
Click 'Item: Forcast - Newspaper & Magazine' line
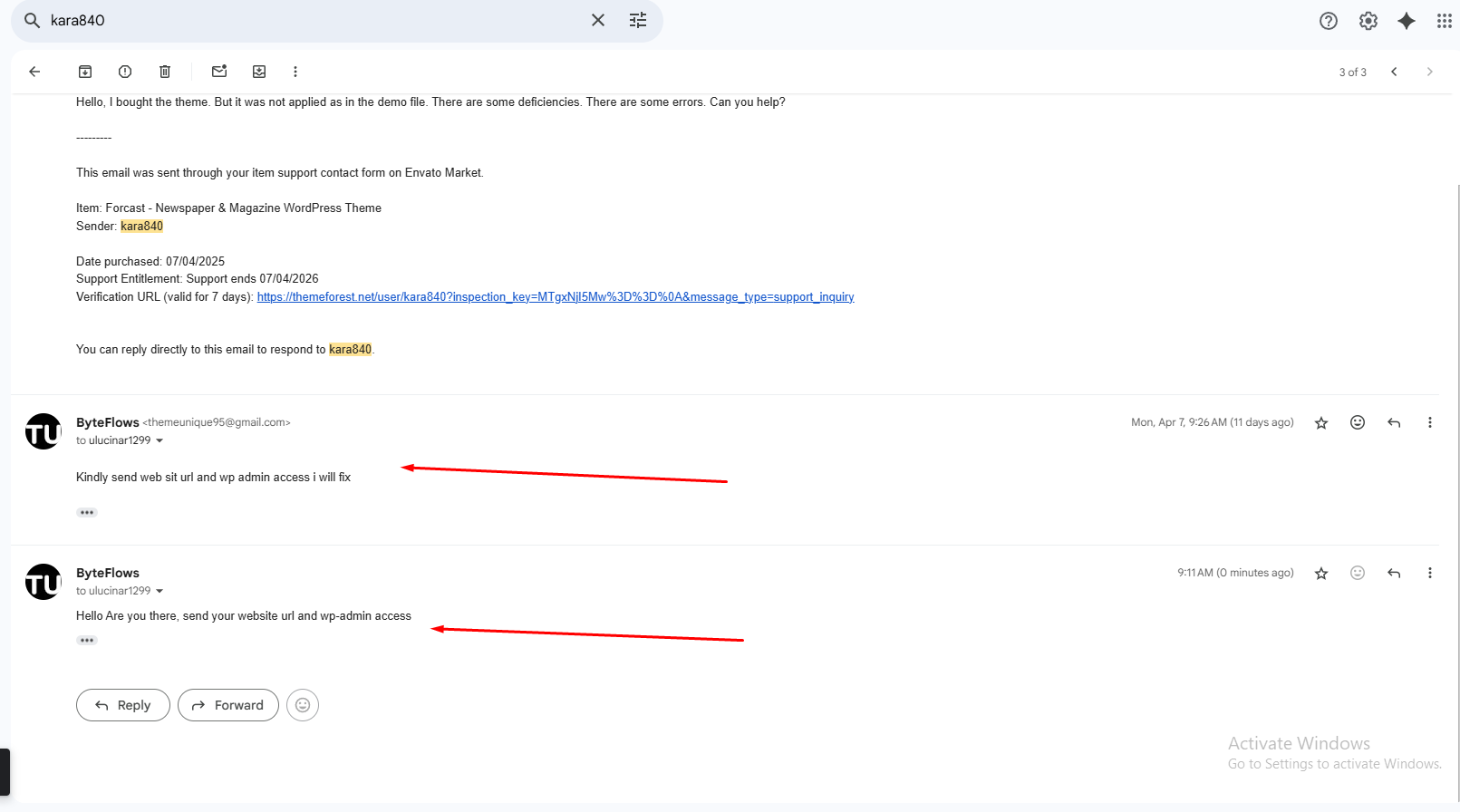tap(228, 208)
